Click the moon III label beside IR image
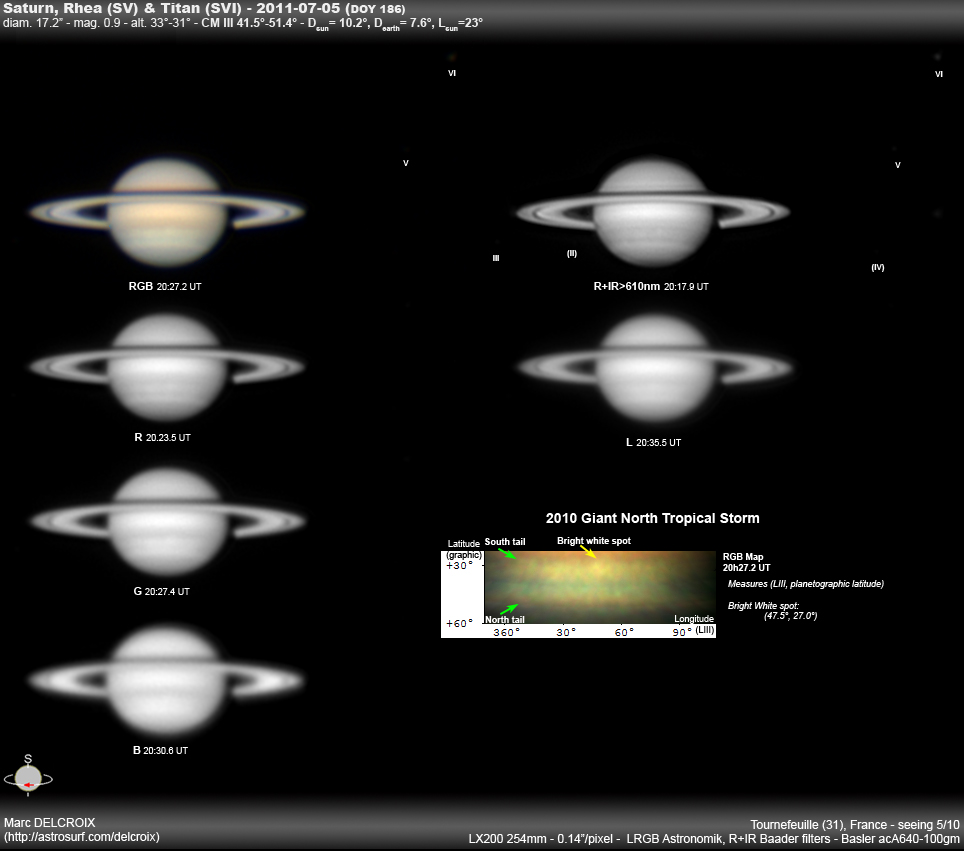This screenshot has width=964, height=851. coord(496,258)
